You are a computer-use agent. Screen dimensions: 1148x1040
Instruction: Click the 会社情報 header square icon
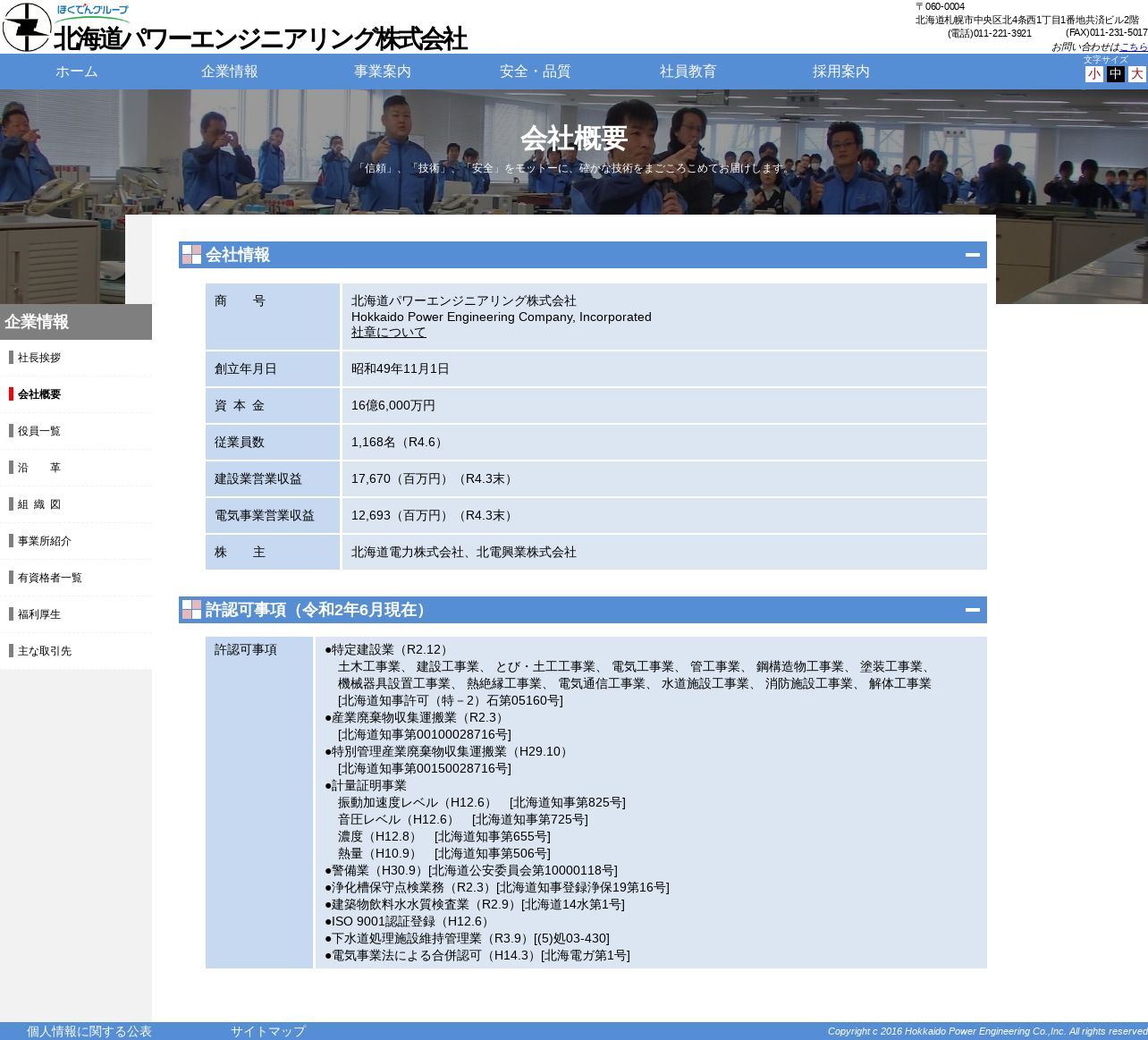click(x=191, y=255)
